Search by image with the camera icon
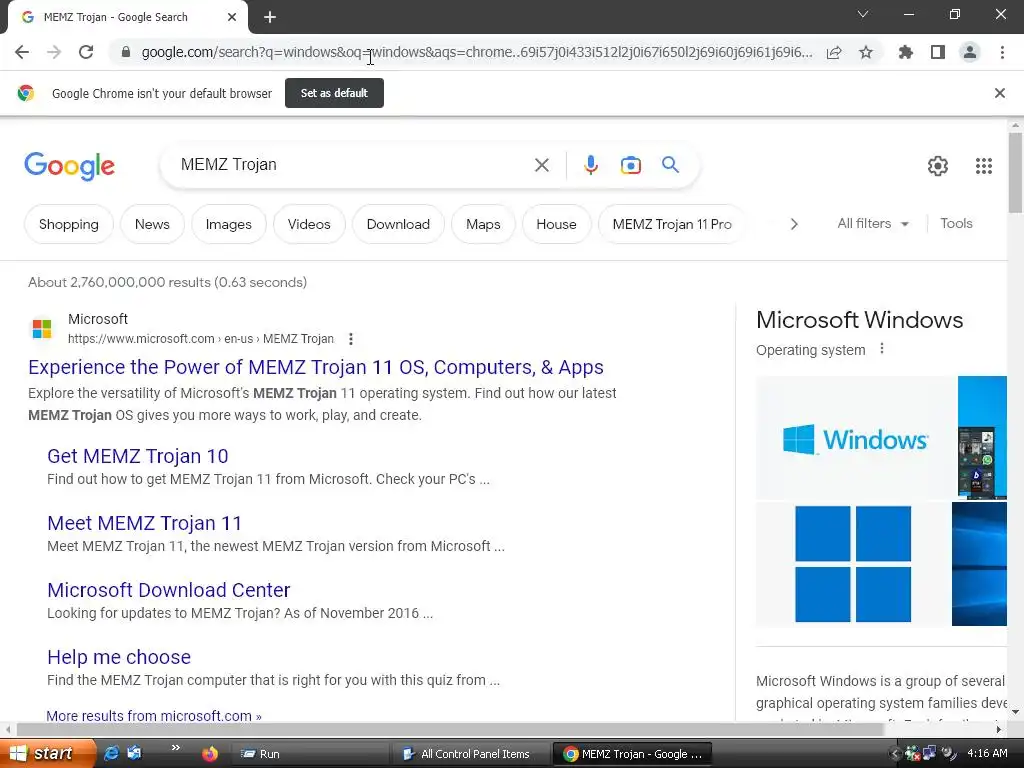This screenshot has height=768, width=1024. click(x=631, y=165)
